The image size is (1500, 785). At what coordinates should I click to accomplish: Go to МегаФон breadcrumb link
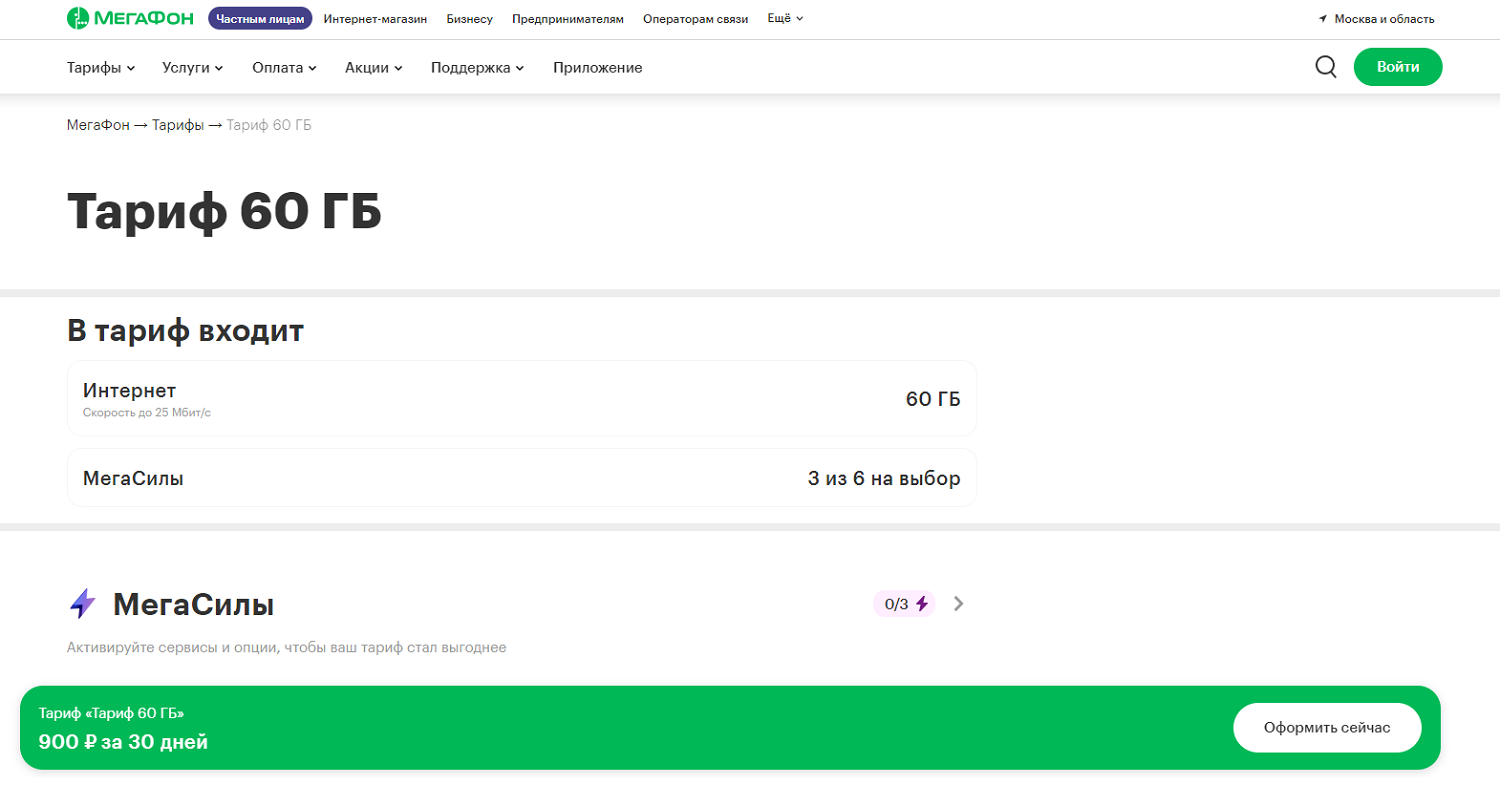pyautogui.click(x=98, y=125)
